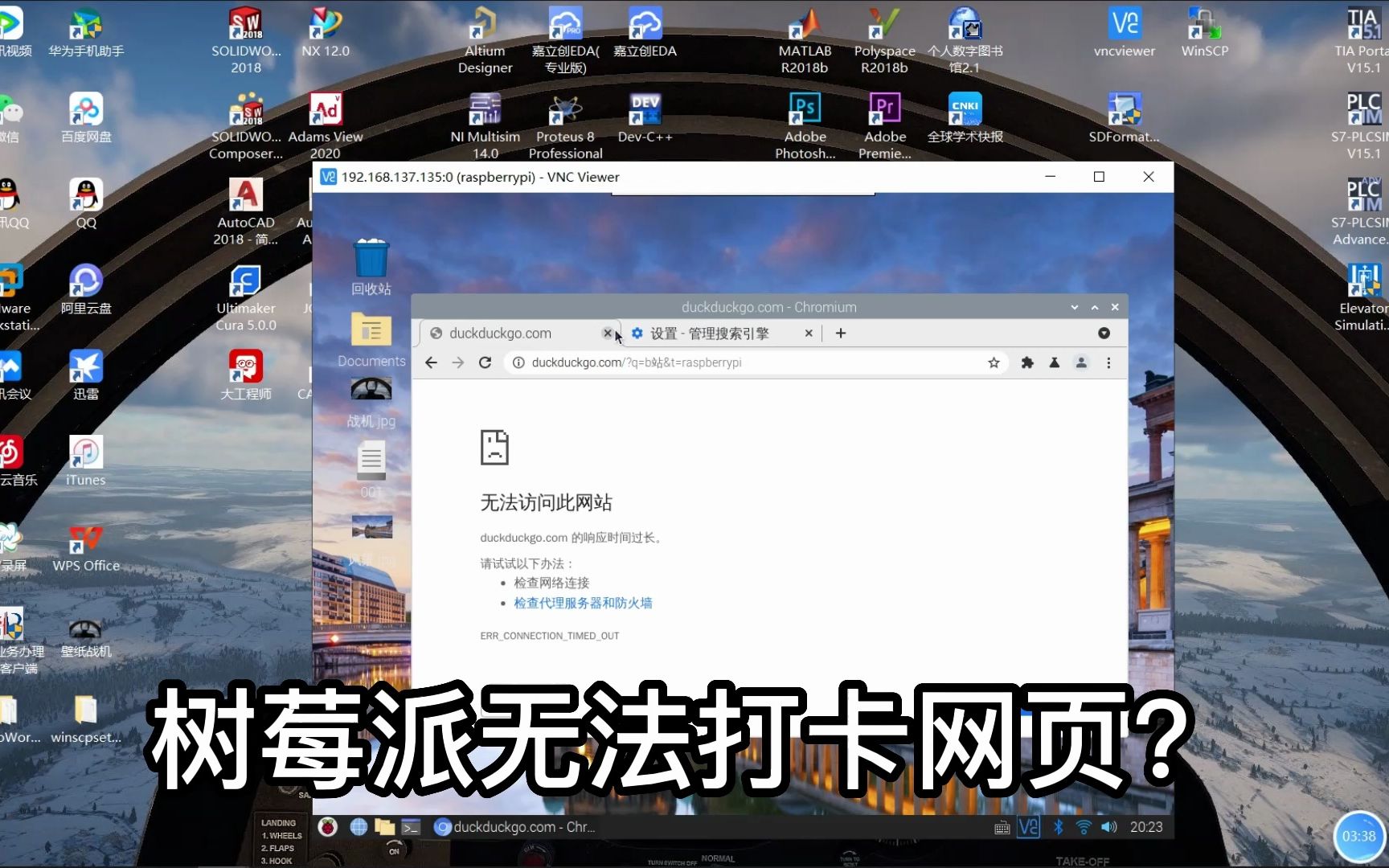This screenshot has width=1389, height=868.
Task: Open winscpset desktop folder
Action: [86, 720]
